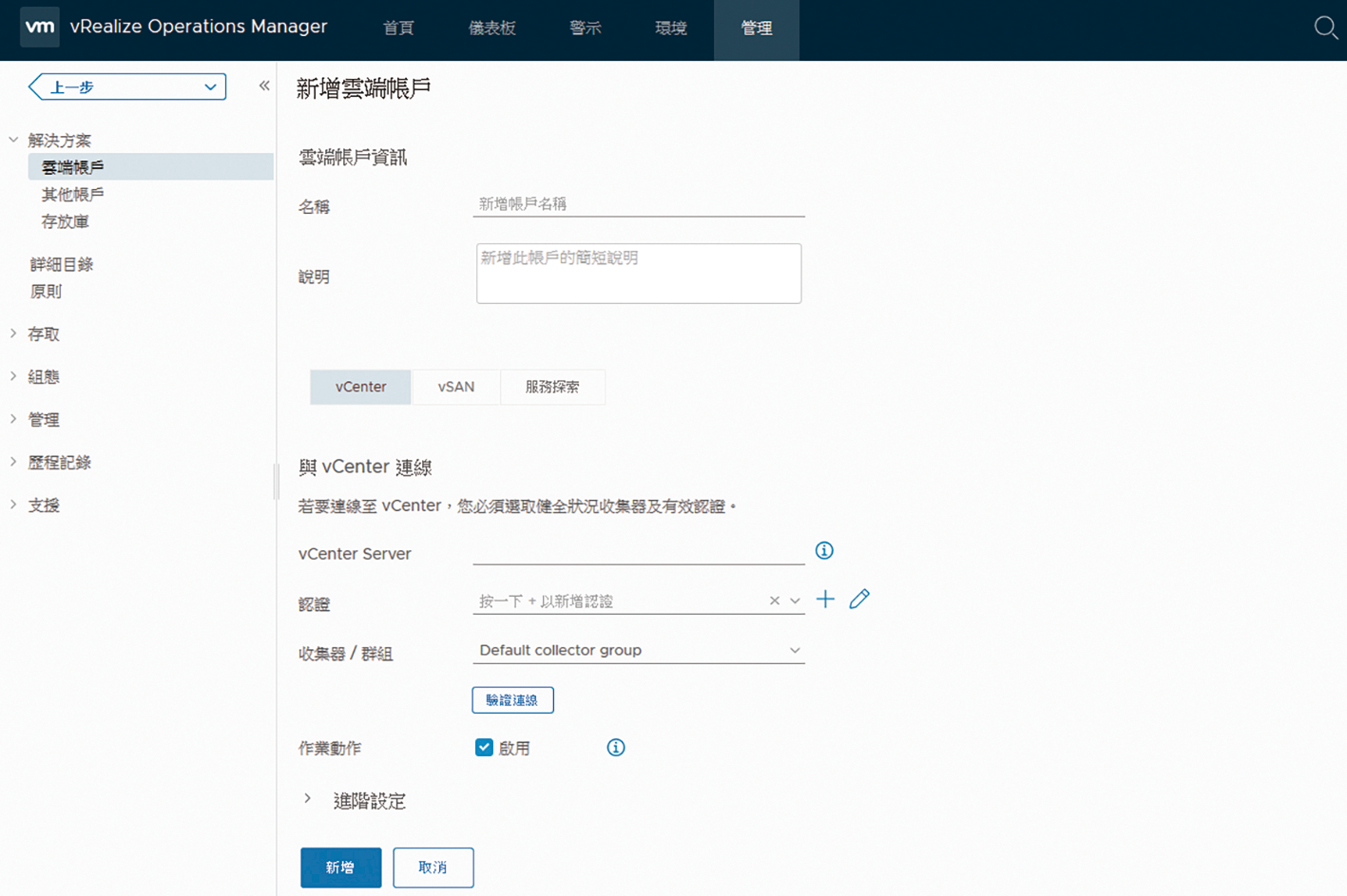Expand the 存取 section
The height and width of the screenshot is (896, 1347).
pyautogui.click(x=13, y=334)
